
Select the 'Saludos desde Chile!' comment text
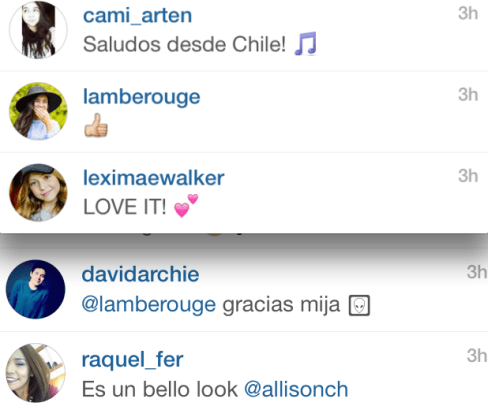click(x=184, y=44)
